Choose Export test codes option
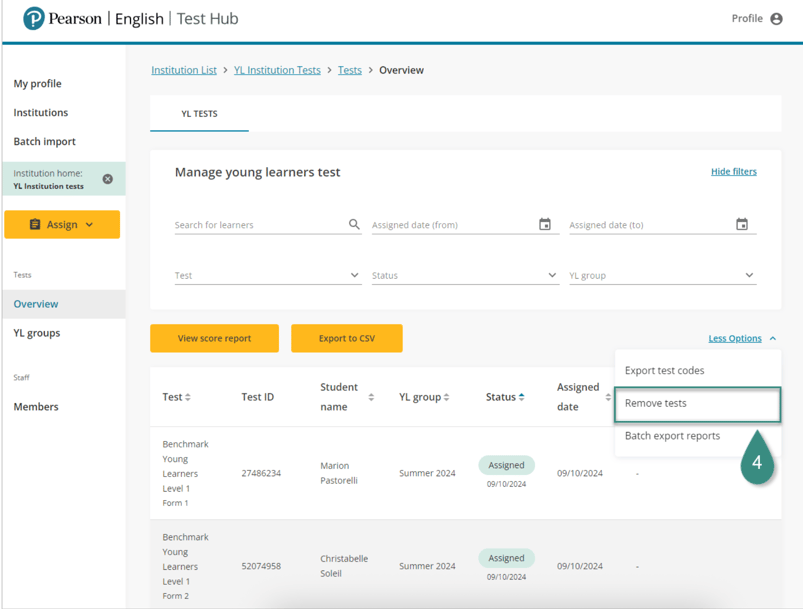 [x=664, y=371]
